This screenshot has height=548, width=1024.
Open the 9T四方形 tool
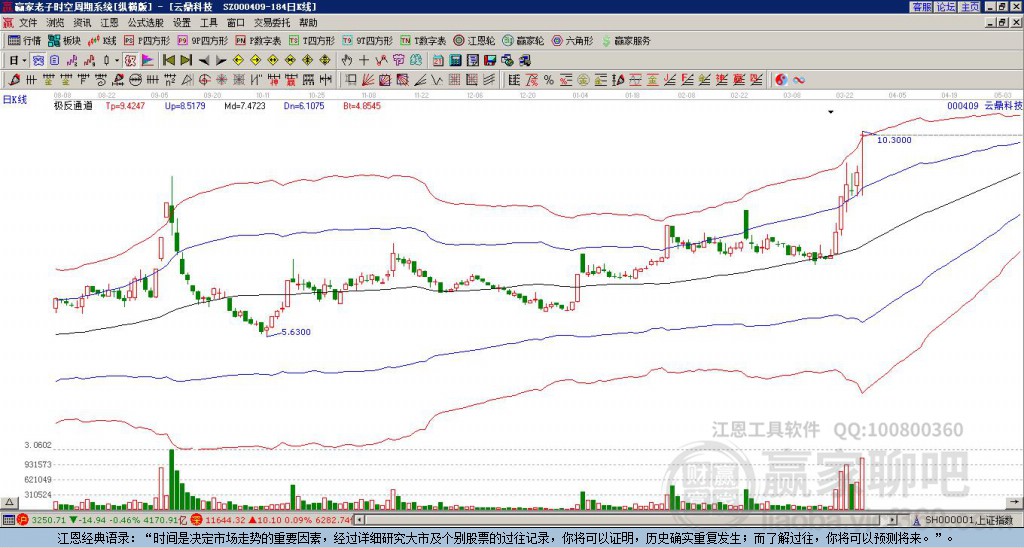click(x=367, y=40)
